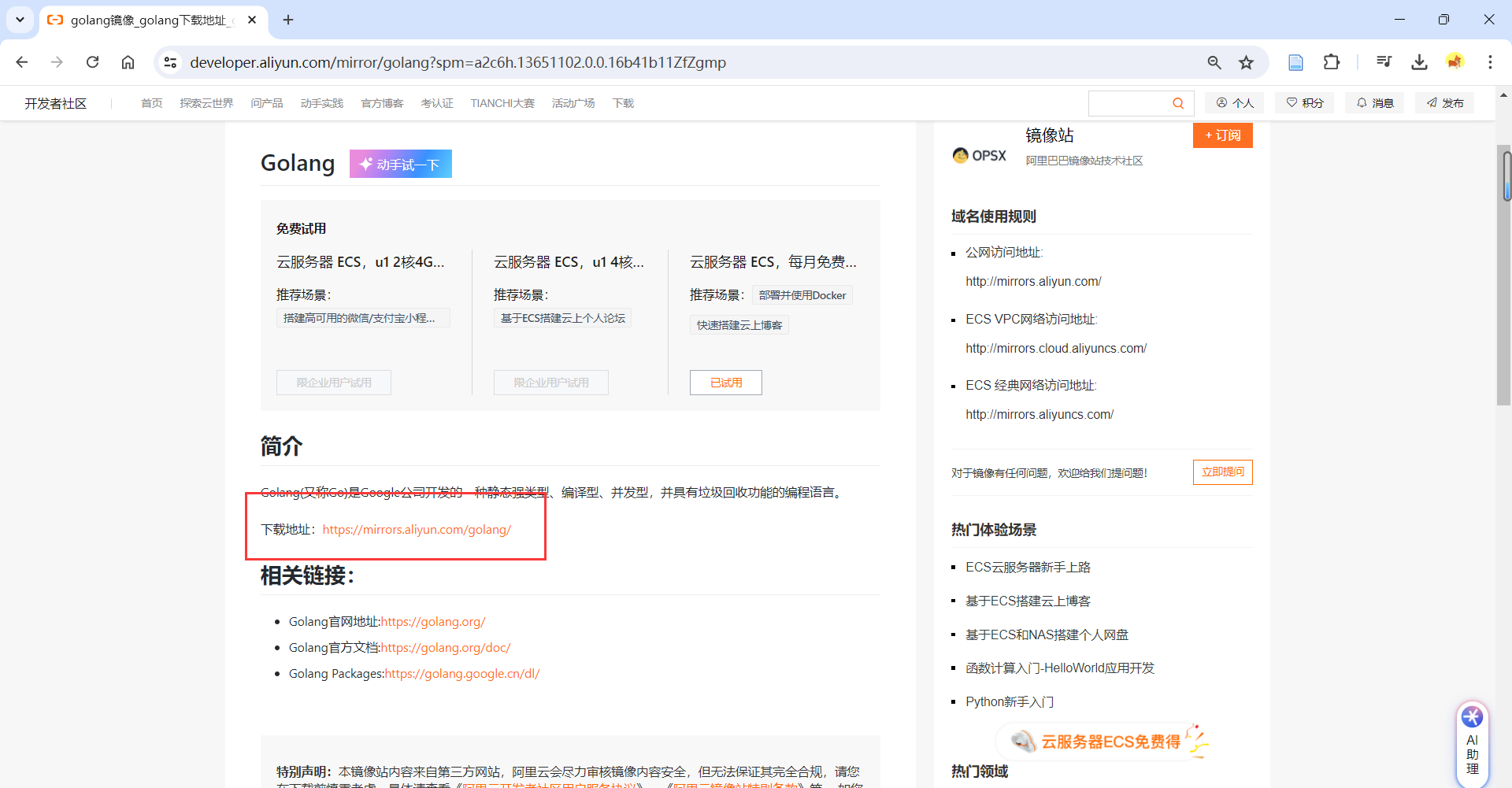Subscribe with the +订阅 button
Image resolution: width=1512 pixels, height=788 pixels.
[x=1222, y=135]
